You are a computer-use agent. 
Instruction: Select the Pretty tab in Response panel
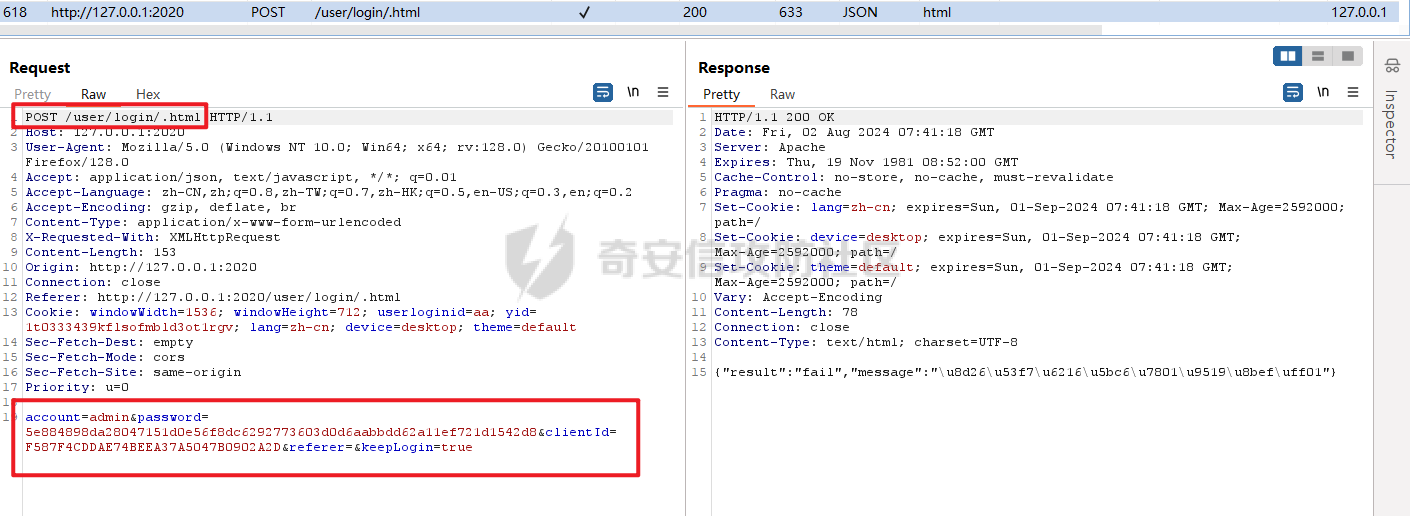point(721,94)
